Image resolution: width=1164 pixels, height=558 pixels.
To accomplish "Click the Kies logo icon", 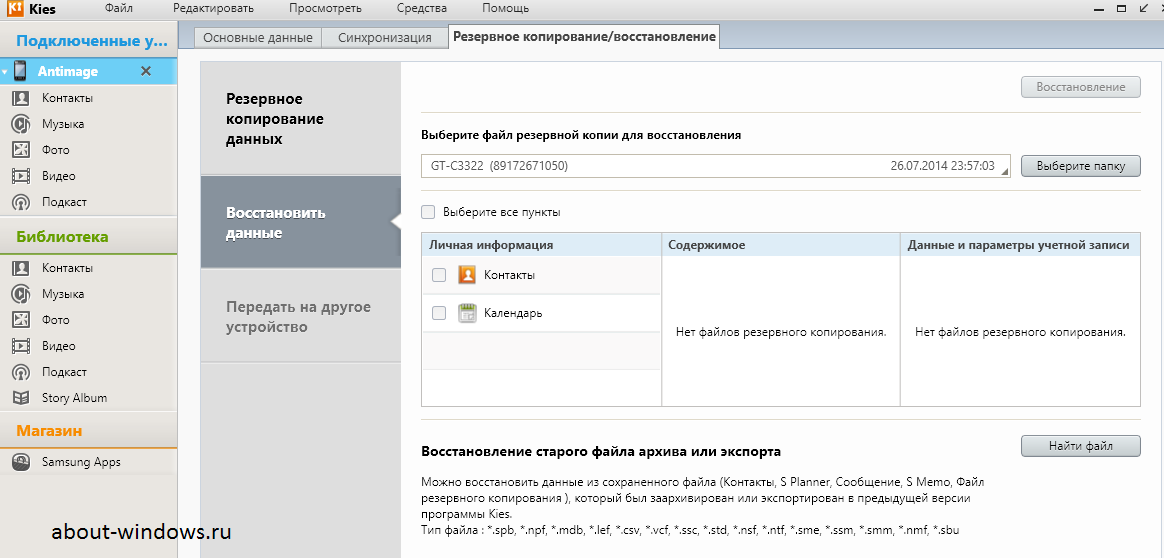I will tap(16, 9).
